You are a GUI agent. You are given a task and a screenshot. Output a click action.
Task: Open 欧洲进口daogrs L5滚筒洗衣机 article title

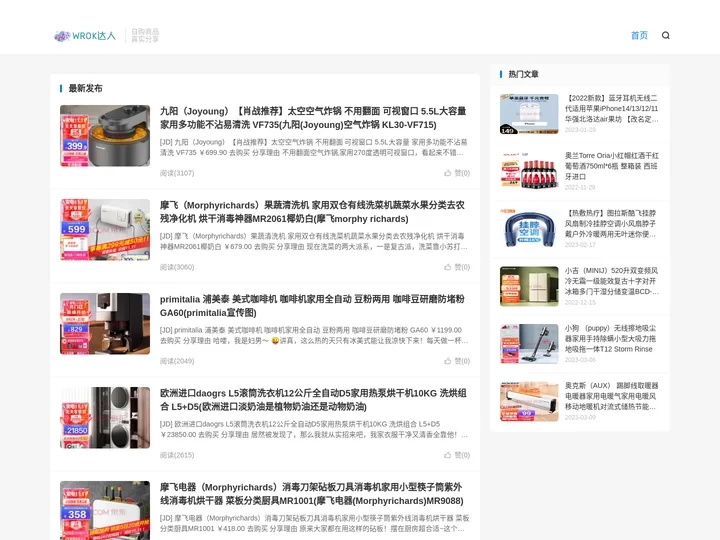tap(313, 400)
